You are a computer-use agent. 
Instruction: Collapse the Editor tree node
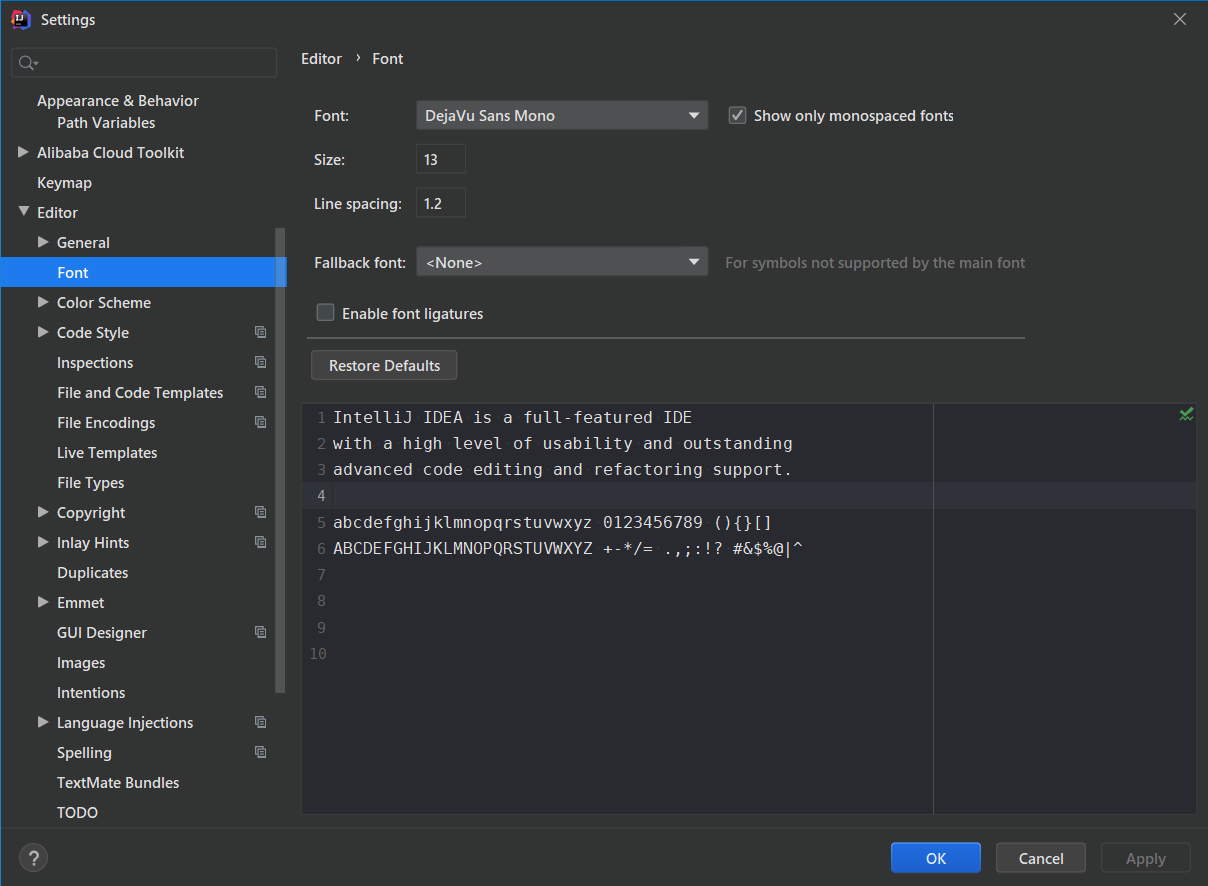tap(23, 212)
